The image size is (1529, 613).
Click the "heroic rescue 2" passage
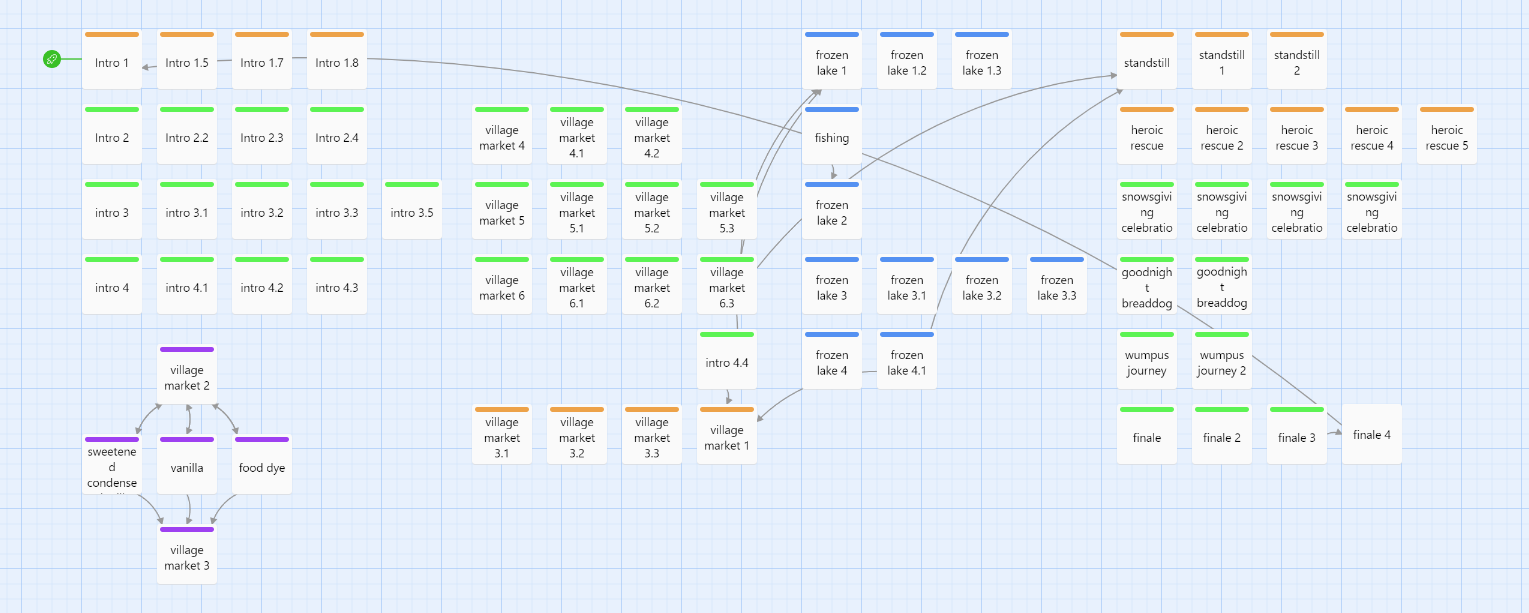coord(1222,135)
